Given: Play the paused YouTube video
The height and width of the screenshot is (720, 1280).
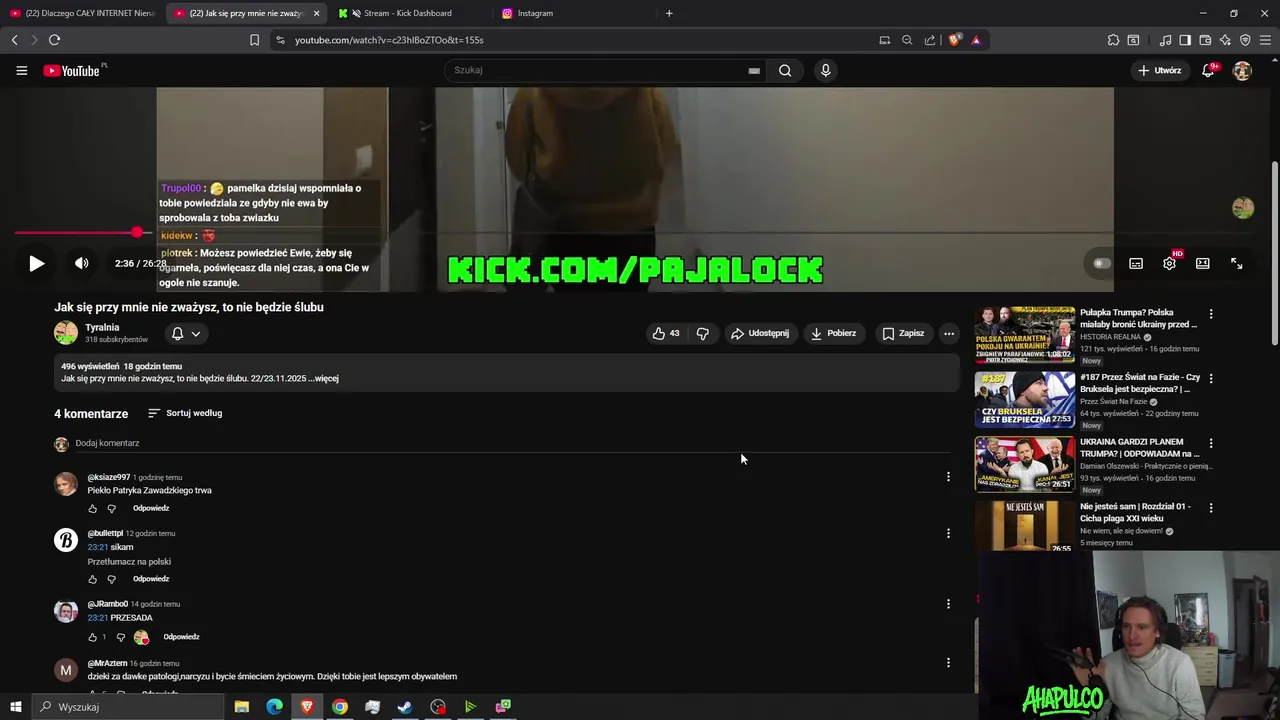Looking at the screenshot, I should click(x=36, y=264).
